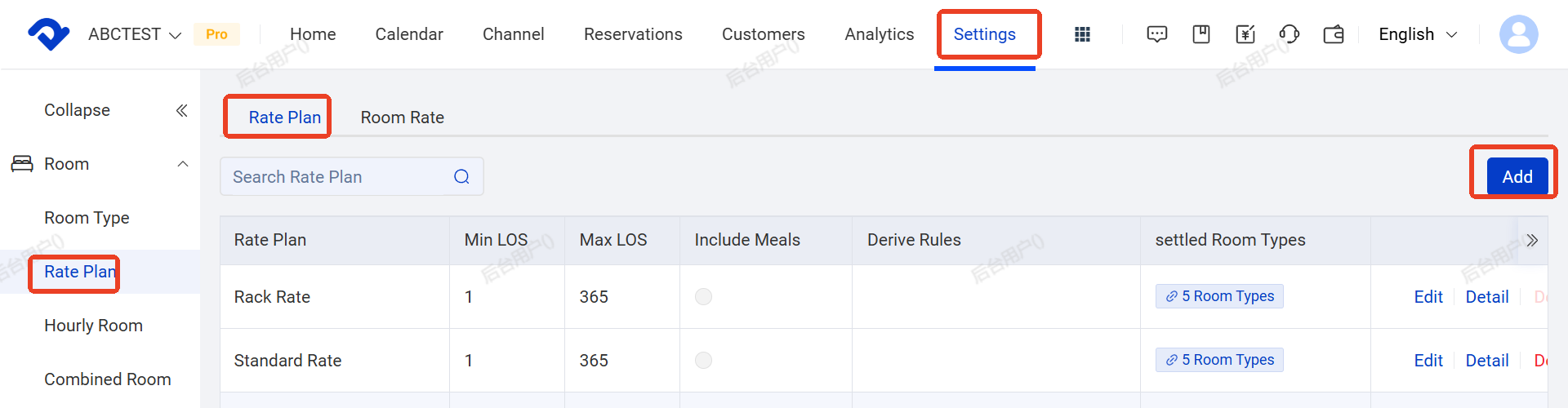Click the user avatar icon
Image resolution: width=1568 pixels, height=408 pixels.
[x=1519, y=34]
